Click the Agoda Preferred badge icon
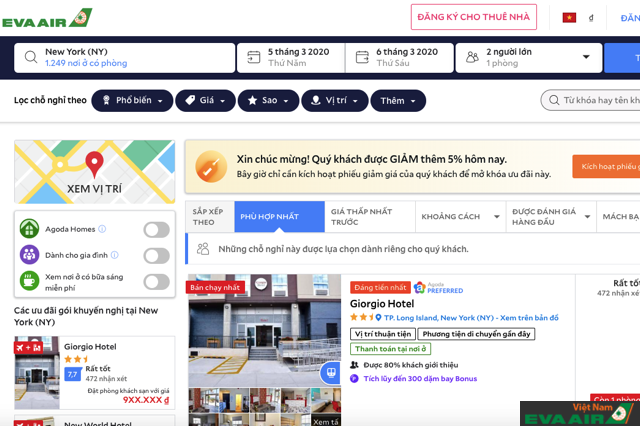The image size is (640, 426). point(419,288)
